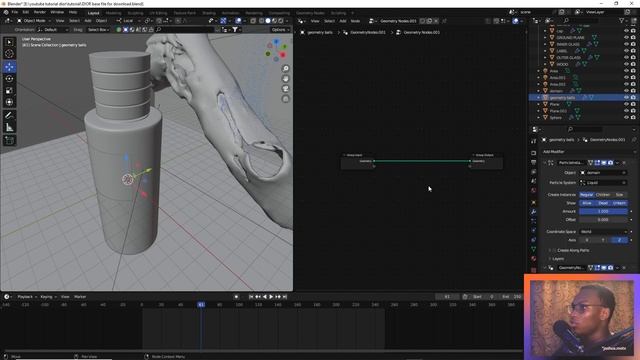Select the Transform tool in viewport toolbar
Screen dimensions: 640x360
pyautogui.click(x=9, y=102)
